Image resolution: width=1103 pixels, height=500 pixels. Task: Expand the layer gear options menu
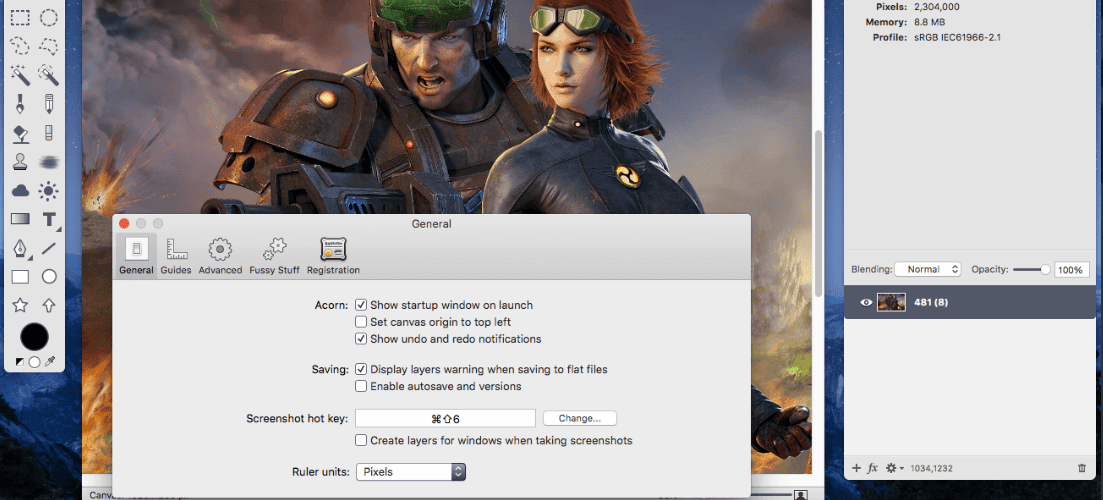click(894, 468)
